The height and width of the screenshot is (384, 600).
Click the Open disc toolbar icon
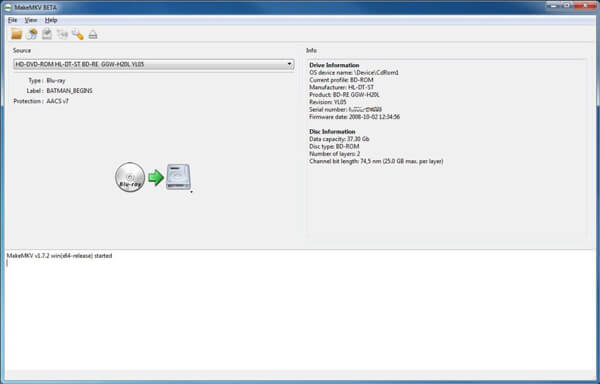click(x=32, y=34)
